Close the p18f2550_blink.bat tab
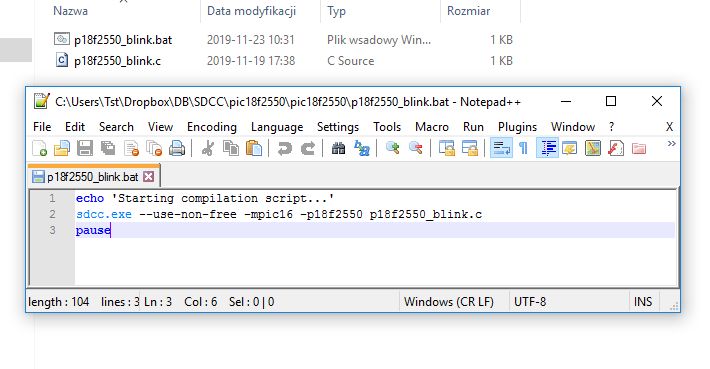Screen dimensions: 710x369 149,177
